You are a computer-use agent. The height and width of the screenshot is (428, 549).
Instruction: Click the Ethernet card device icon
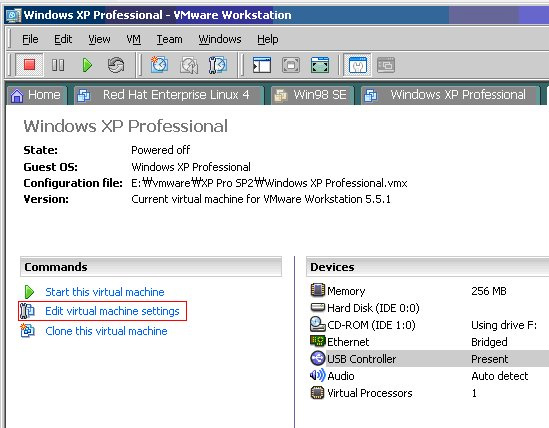[318, 340]
